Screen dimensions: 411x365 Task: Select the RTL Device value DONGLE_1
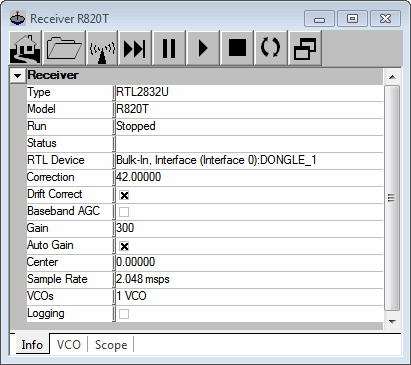(249, 160)
